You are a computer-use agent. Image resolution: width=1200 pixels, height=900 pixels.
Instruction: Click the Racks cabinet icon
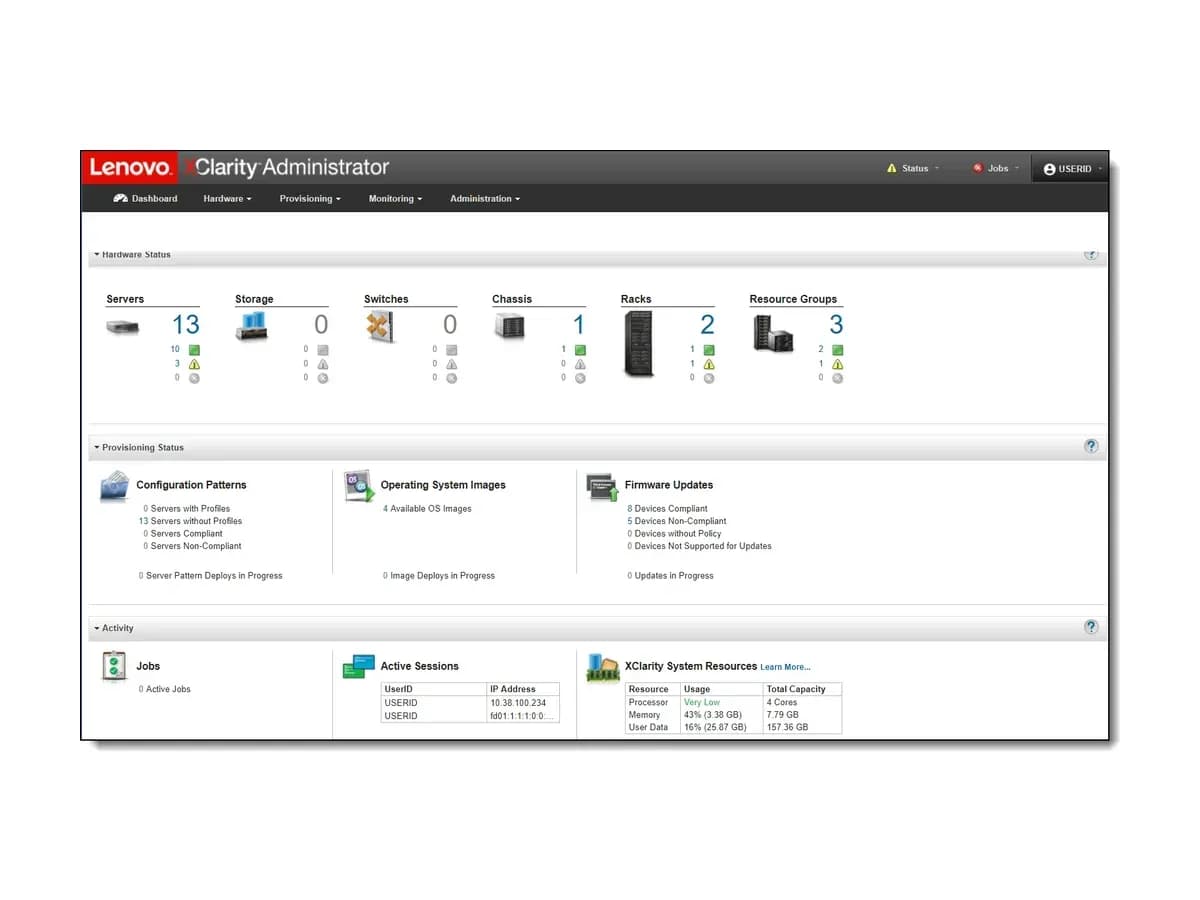tap(638, 343)
